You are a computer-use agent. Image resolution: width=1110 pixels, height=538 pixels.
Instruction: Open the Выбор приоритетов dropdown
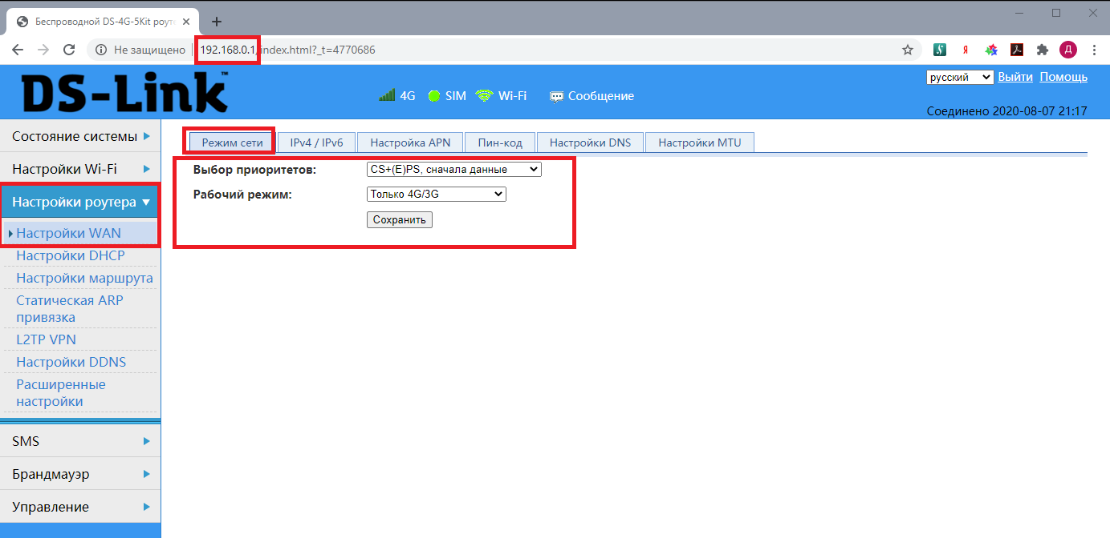pyautogui.click(x=454, y=170)
